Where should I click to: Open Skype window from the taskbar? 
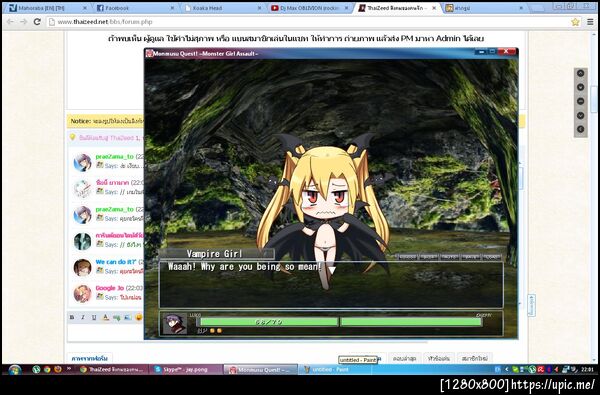pos(186,370)
